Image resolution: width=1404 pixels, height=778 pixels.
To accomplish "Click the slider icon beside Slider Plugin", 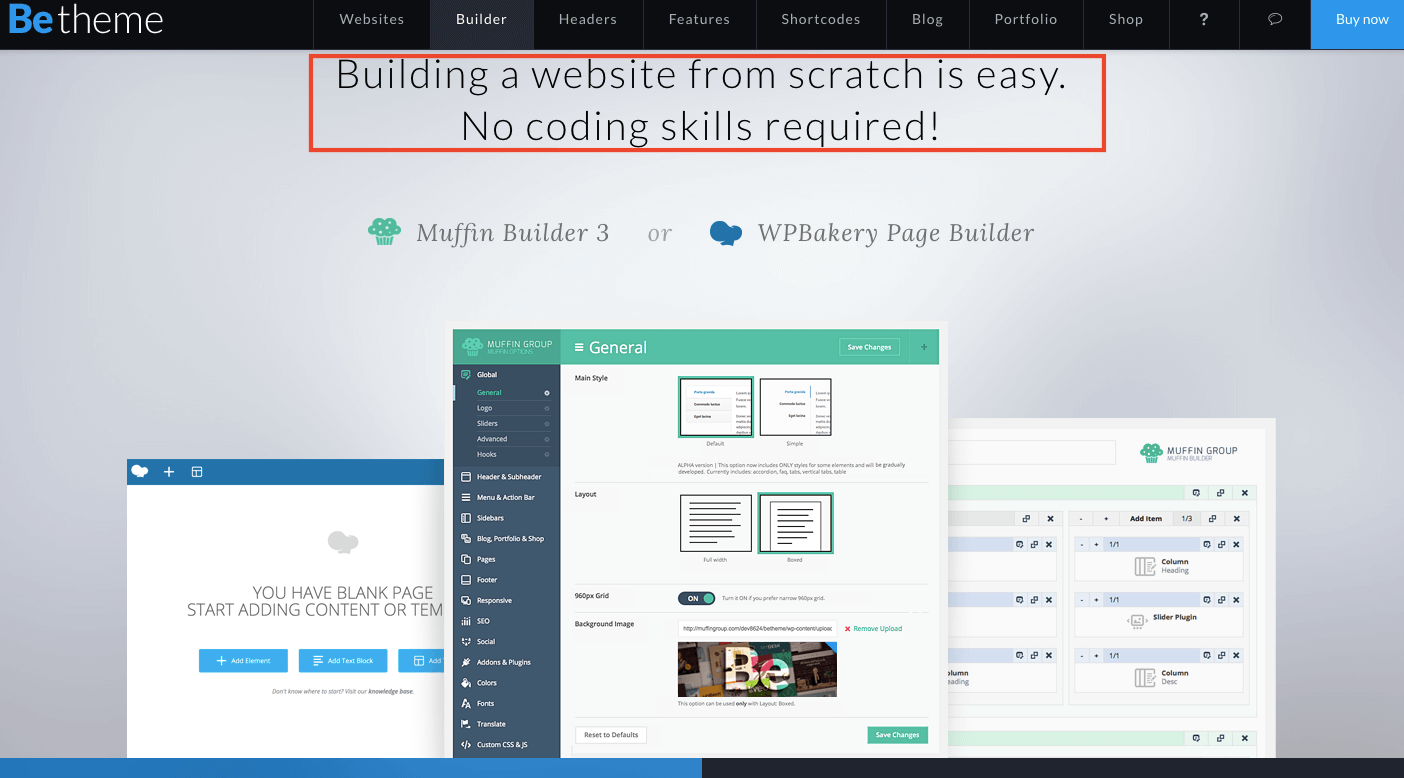I will coord(1136,621).
